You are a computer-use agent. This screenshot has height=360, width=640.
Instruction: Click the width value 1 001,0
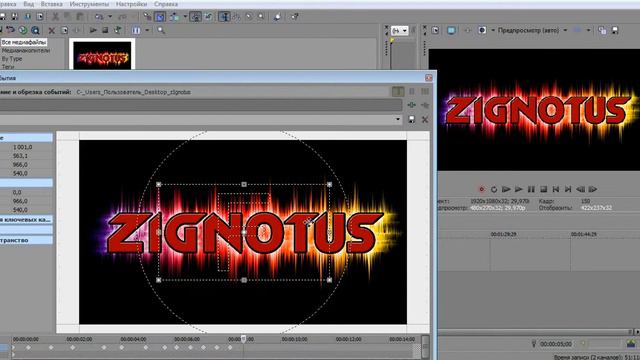(x=22, y=147)
